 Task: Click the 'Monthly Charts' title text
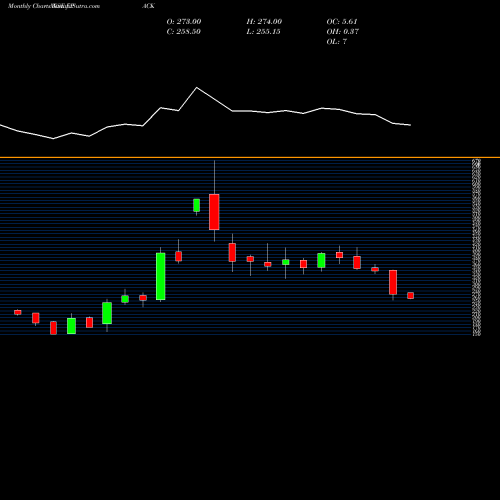tap(28, 6)
